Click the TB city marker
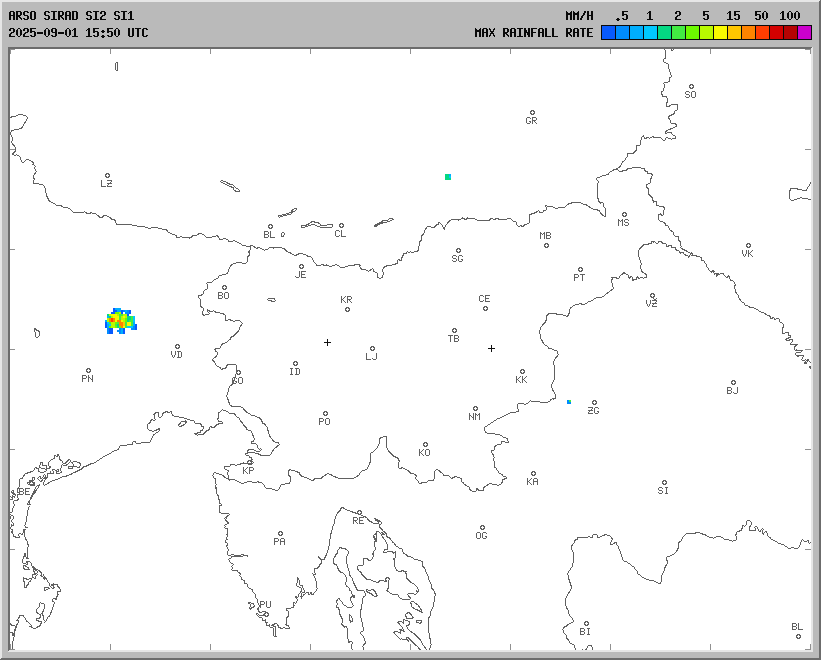821x660 pixels. click(x=454, y=331)
